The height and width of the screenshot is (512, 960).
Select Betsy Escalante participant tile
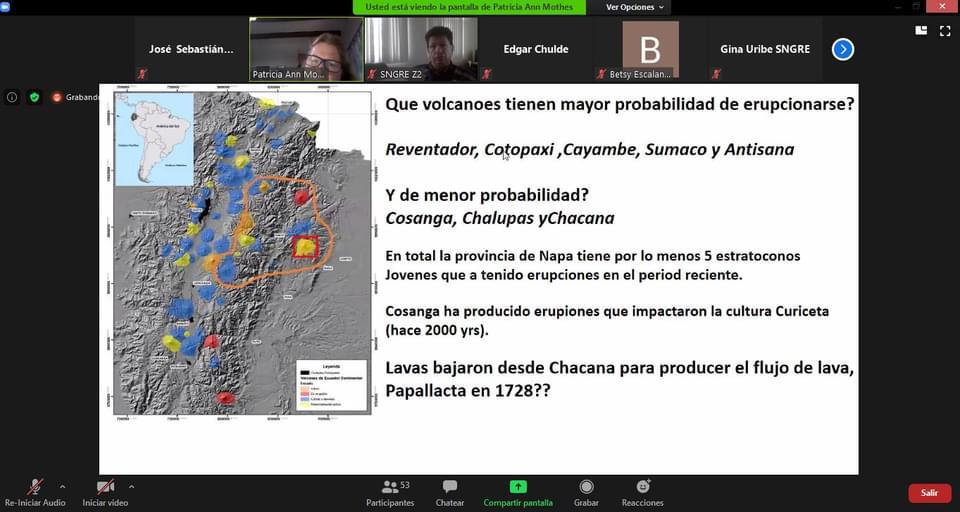(650, 49)
